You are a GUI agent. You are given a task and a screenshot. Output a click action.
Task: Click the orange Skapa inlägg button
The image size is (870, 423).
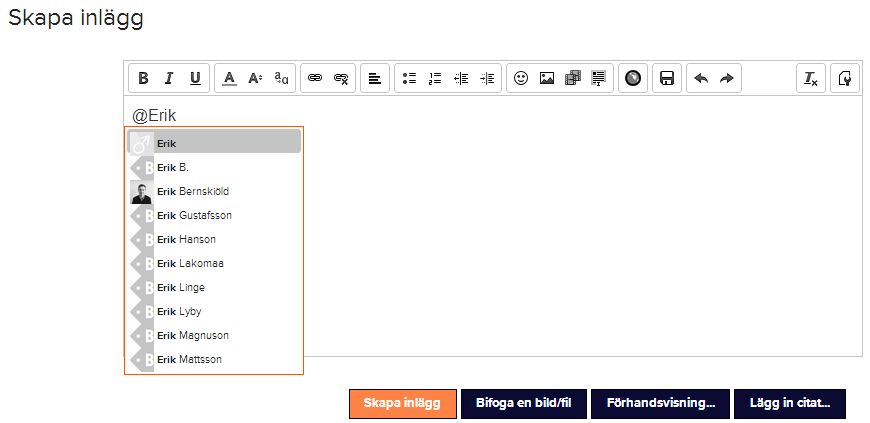(x=402, y=404)
